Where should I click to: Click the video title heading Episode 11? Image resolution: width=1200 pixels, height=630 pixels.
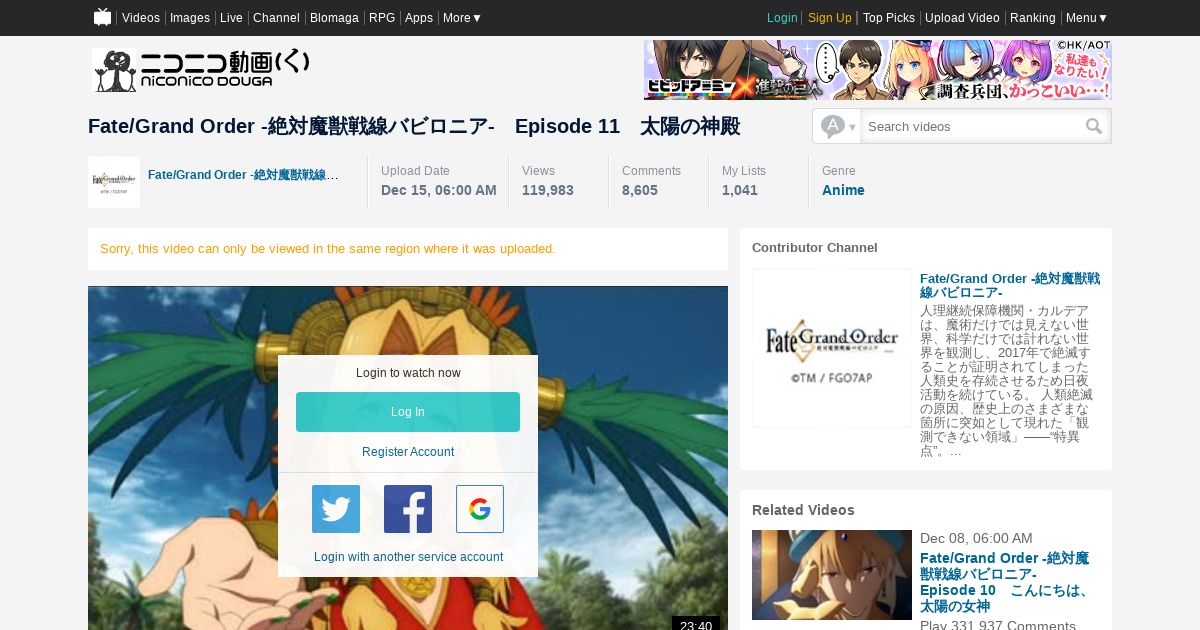click(414, 126)
